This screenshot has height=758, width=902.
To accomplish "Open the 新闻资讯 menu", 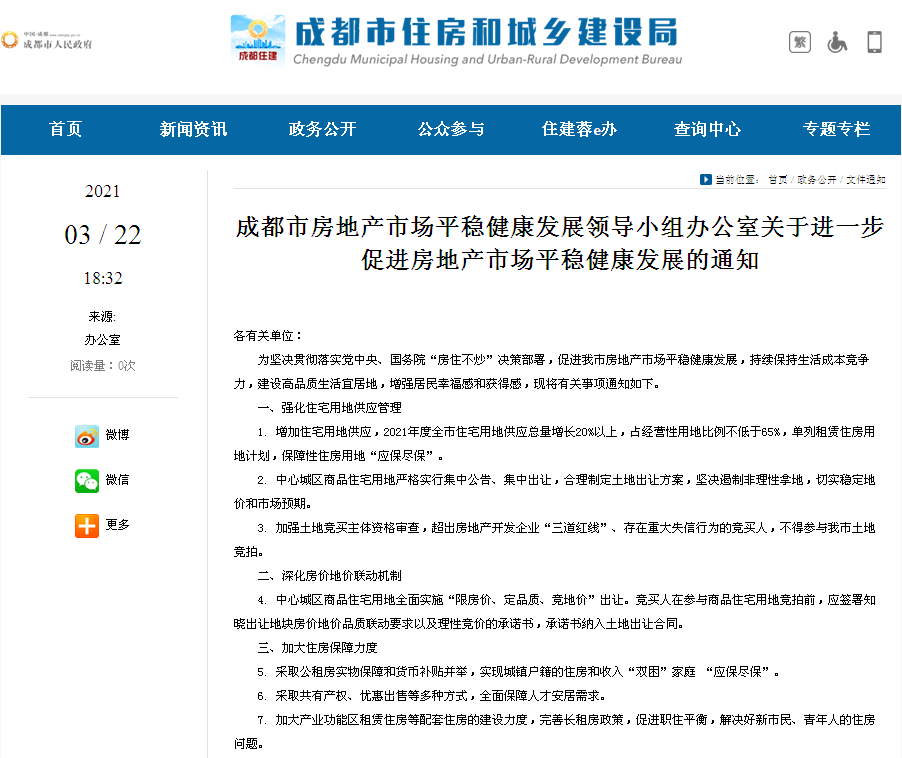I will [x=193, y=129].
